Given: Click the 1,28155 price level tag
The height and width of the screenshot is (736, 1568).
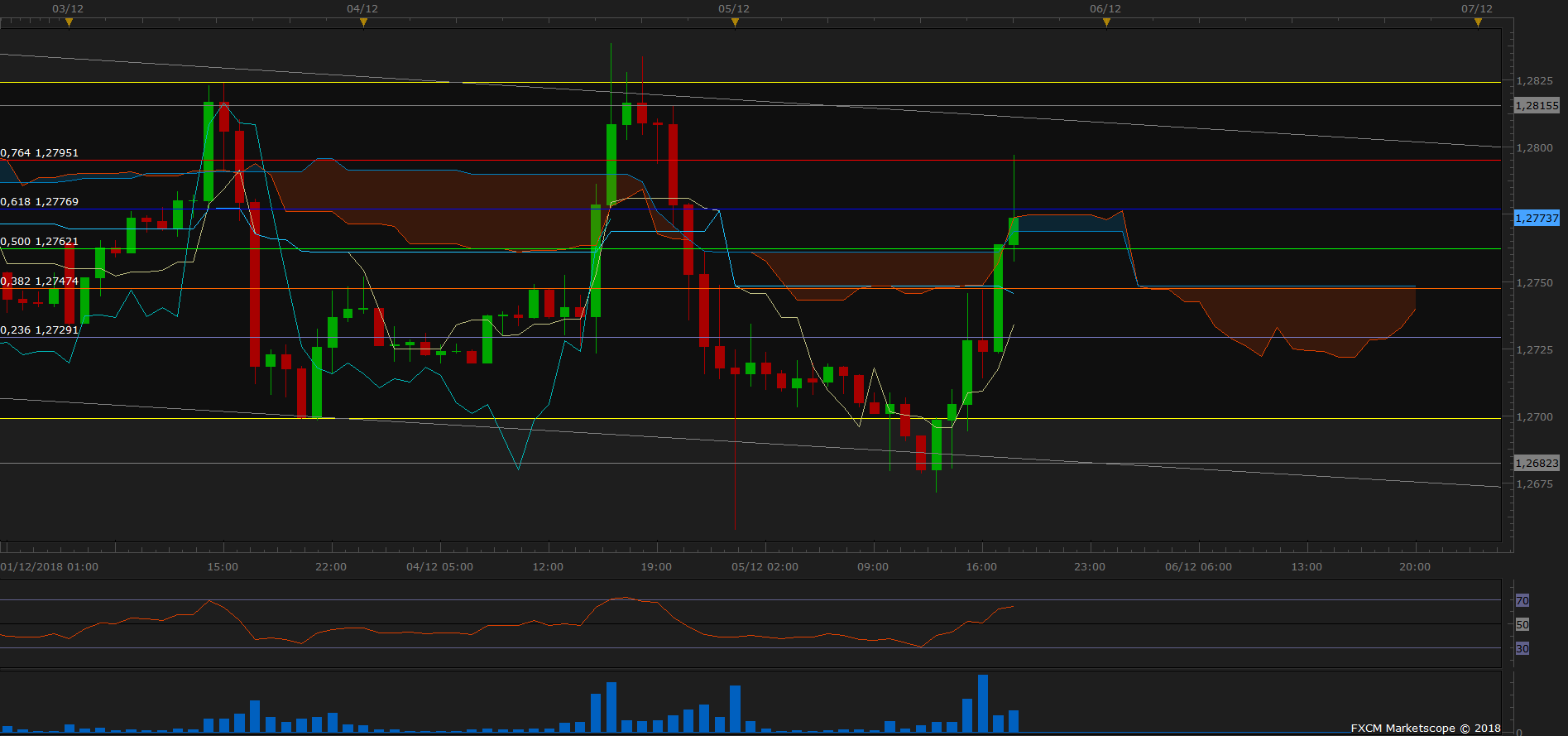Looking at the screenshot, I should click(x=1537, y=105).
